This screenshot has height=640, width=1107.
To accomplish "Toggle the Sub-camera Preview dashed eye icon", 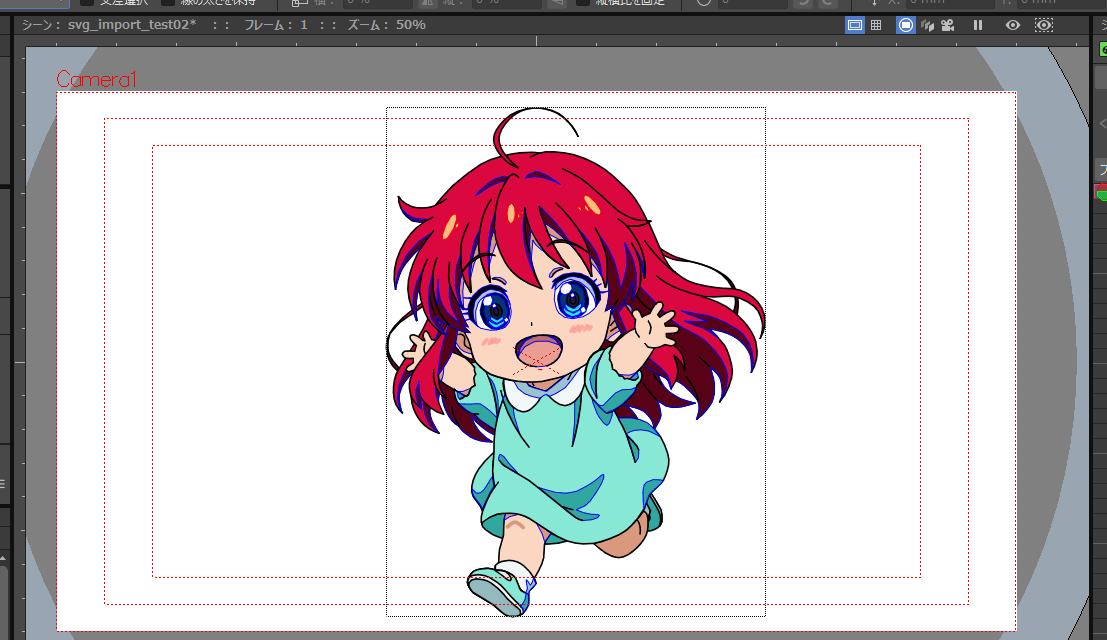I will coord(1043,25).
